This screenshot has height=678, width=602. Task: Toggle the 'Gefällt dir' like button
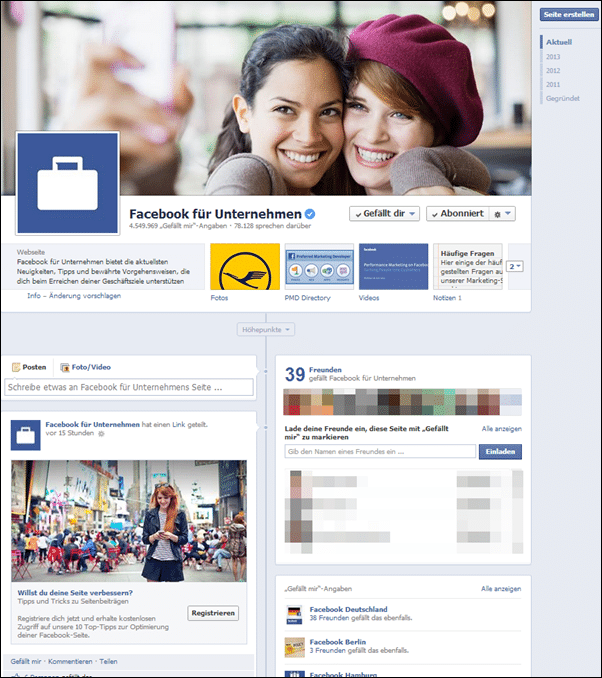pos(384,214)
